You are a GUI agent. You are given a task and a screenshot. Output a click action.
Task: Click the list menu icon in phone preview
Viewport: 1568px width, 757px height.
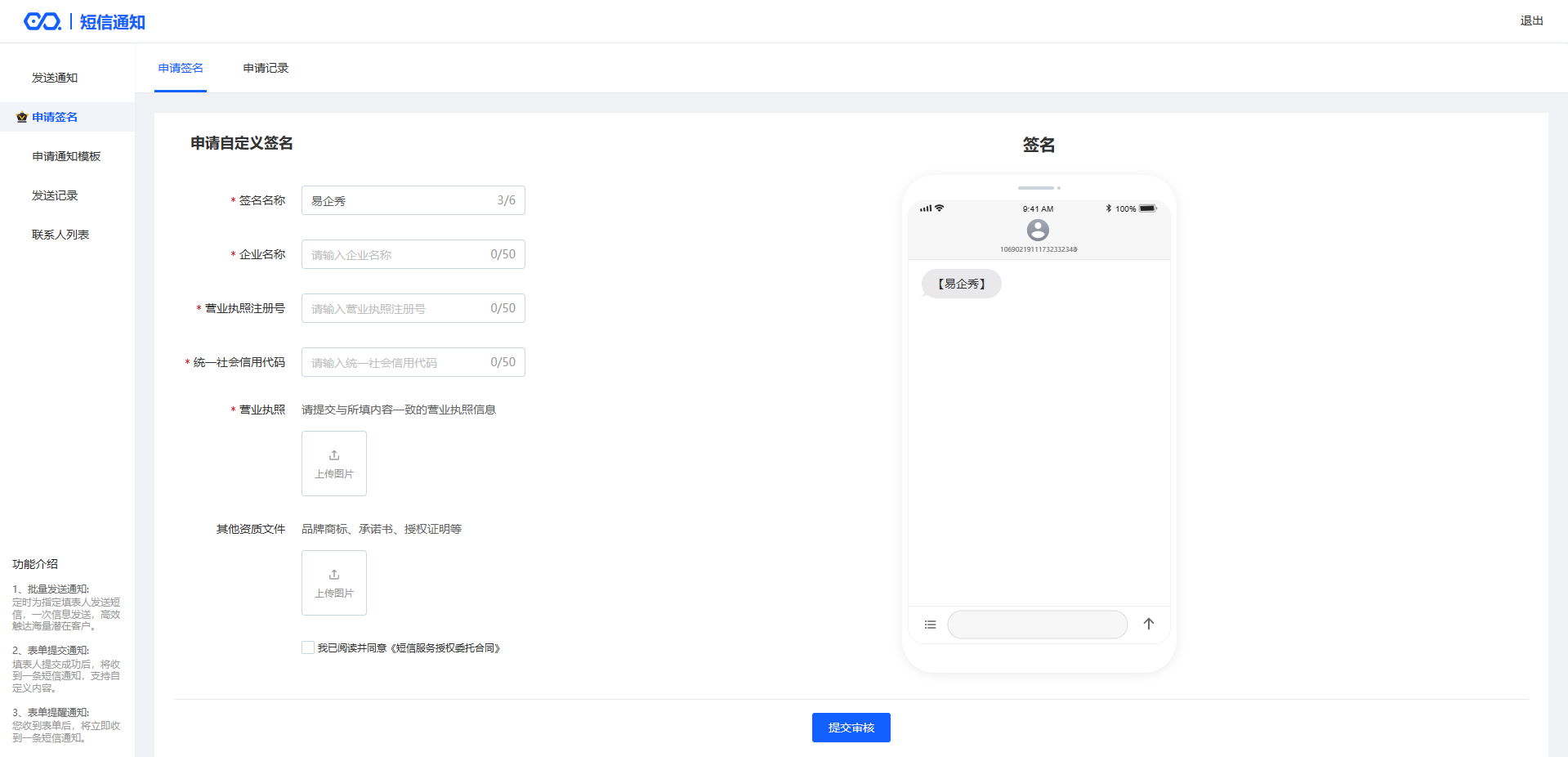point(930,625)
